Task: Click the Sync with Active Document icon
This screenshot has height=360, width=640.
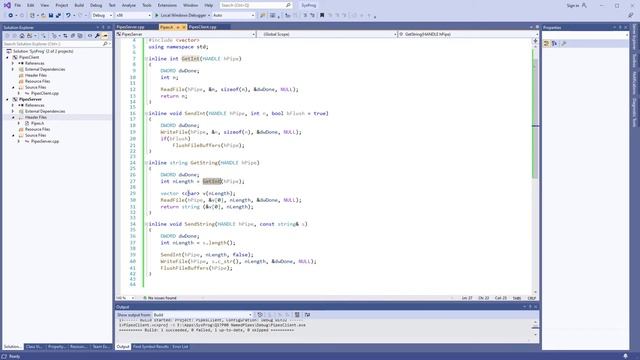Action: click(x=65, y=36)
